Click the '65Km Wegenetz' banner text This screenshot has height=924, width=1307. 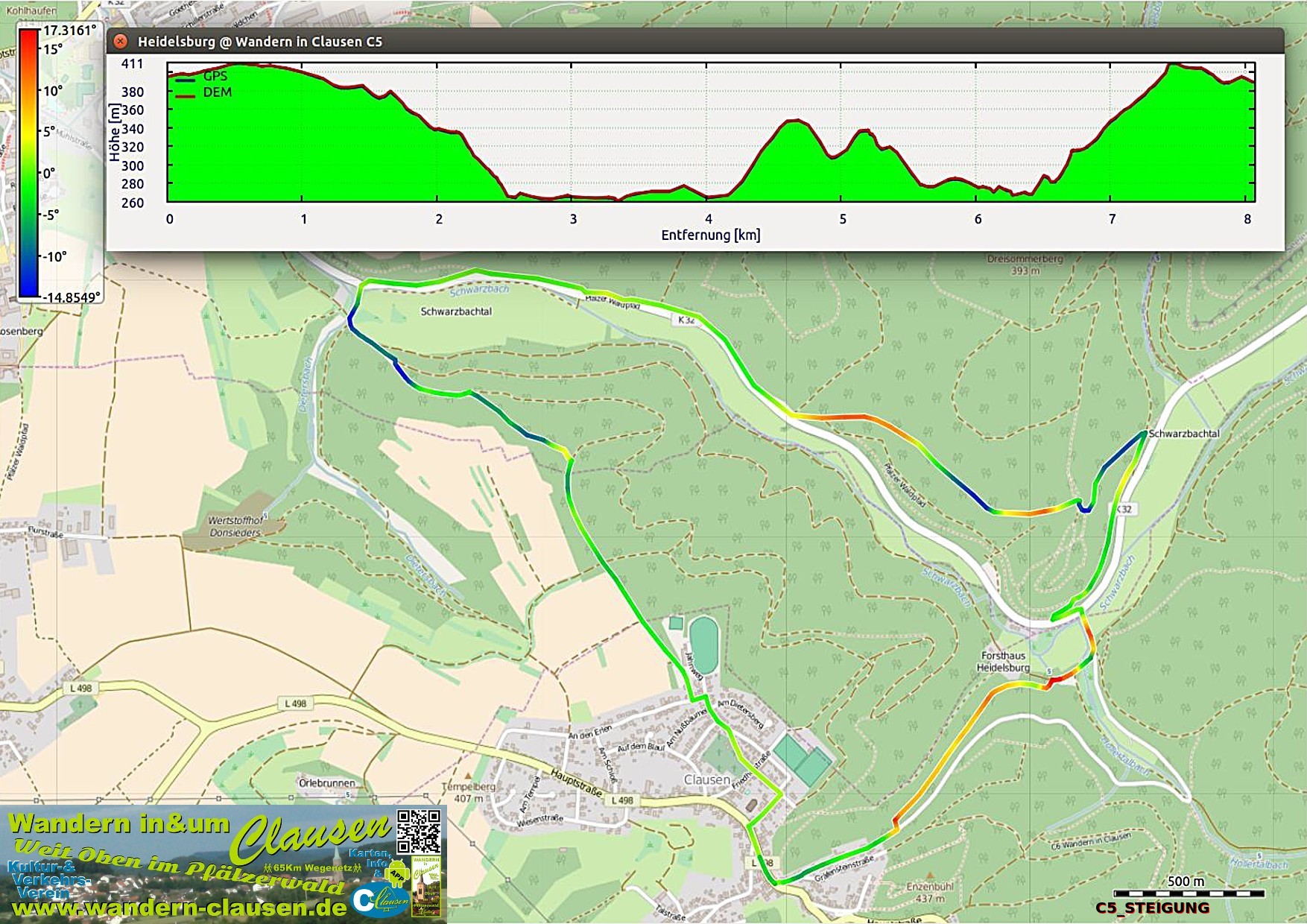pyautogui.click(x=312, y=867)
